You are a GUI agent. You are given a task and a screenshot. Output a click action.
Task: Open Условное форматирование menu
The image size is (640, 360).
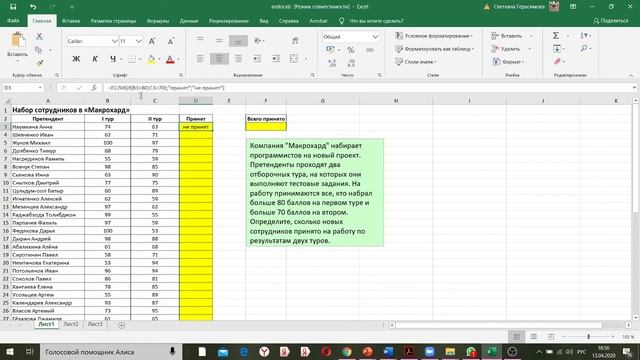tap(434, 36)
